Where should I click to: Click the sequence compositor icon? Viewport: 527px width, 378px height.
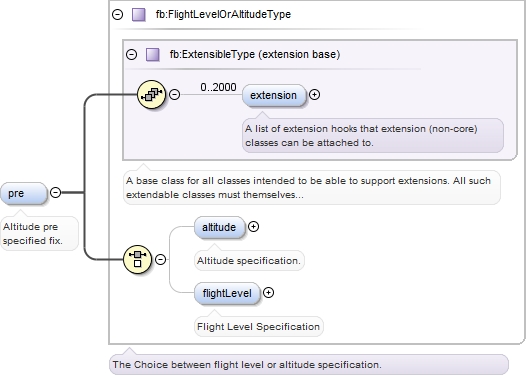pos(151,94)
